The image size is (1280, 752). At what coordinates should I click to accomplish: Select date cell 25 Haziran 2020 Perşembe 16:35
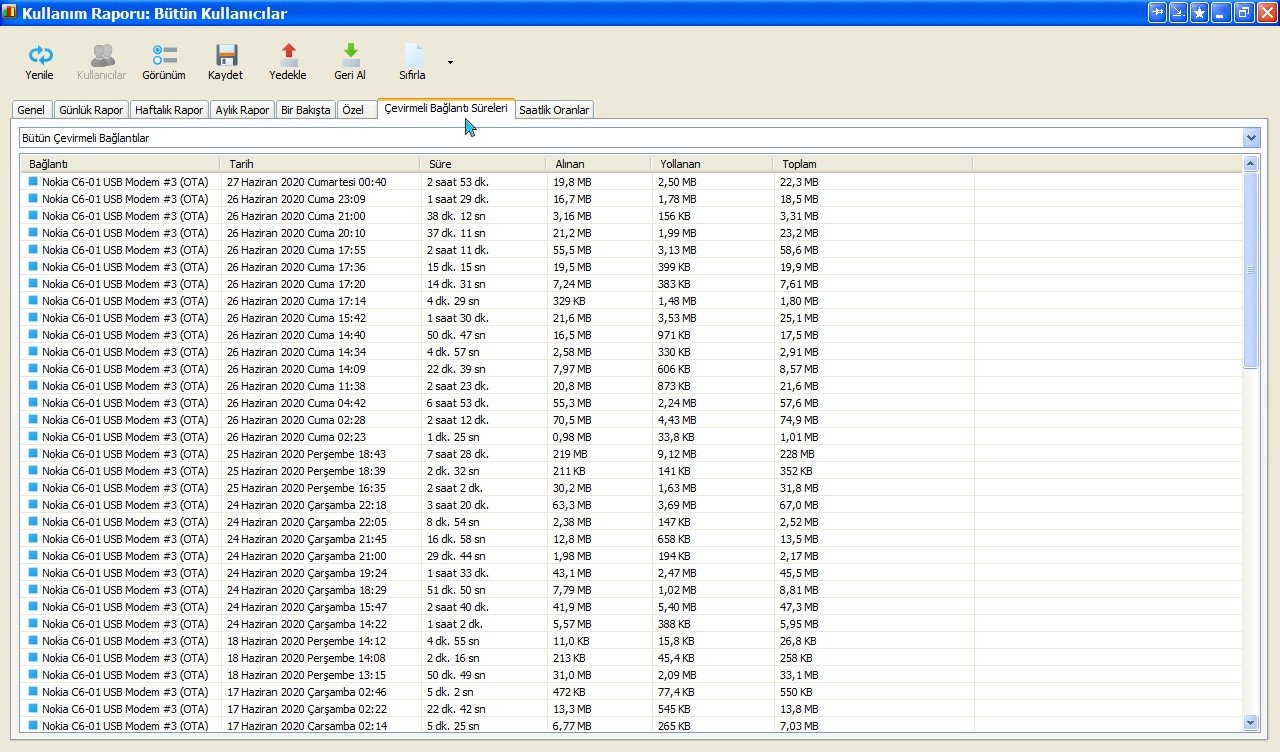[306, 488]
